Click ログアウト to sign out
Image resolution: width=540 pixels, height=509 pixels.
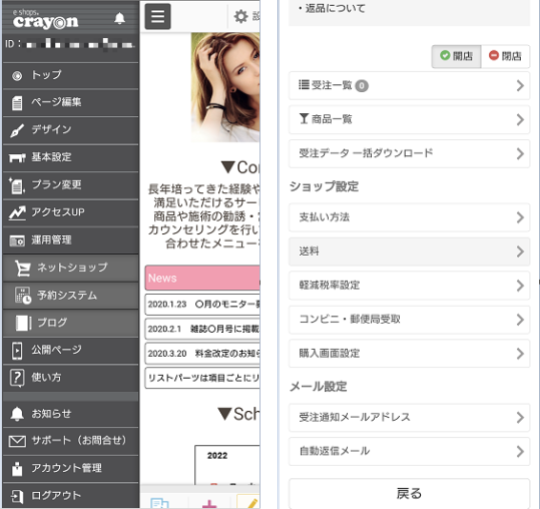[71, 496]
